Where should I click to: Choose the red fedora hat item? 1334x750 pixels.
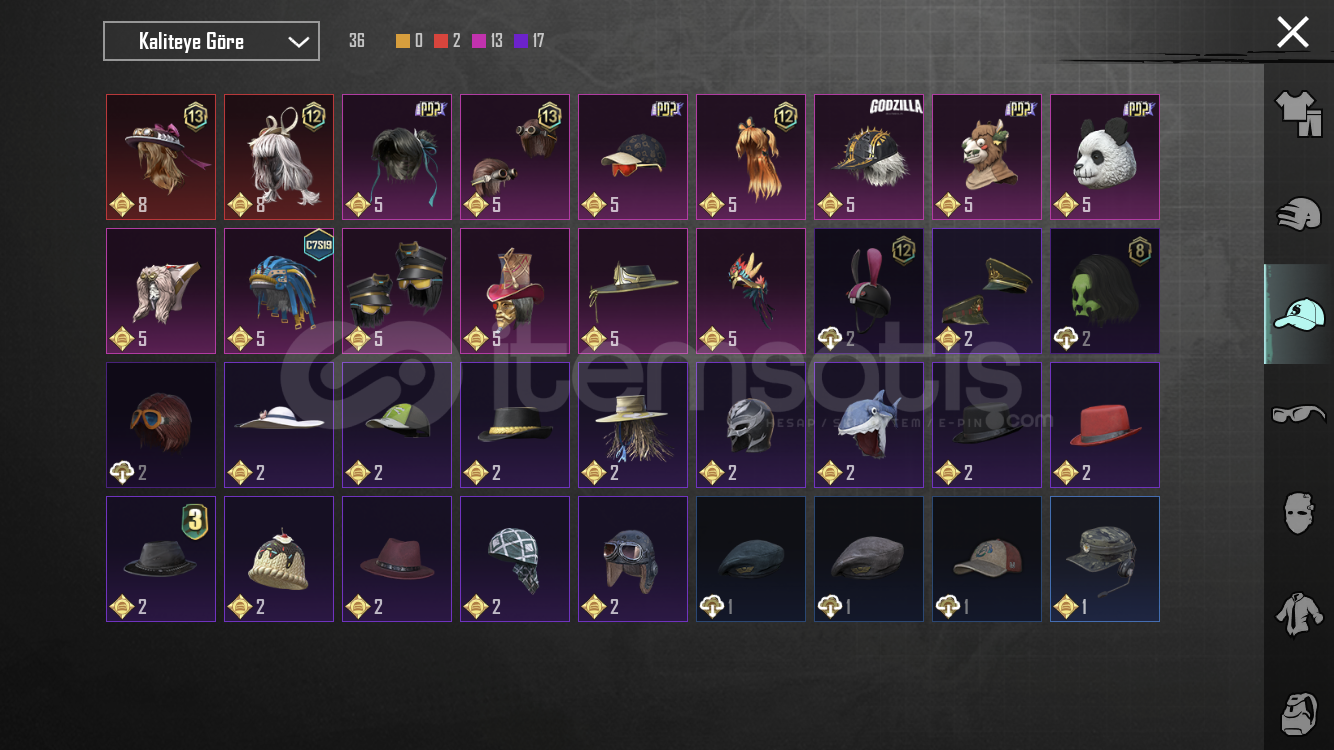tap(1105, 425)
